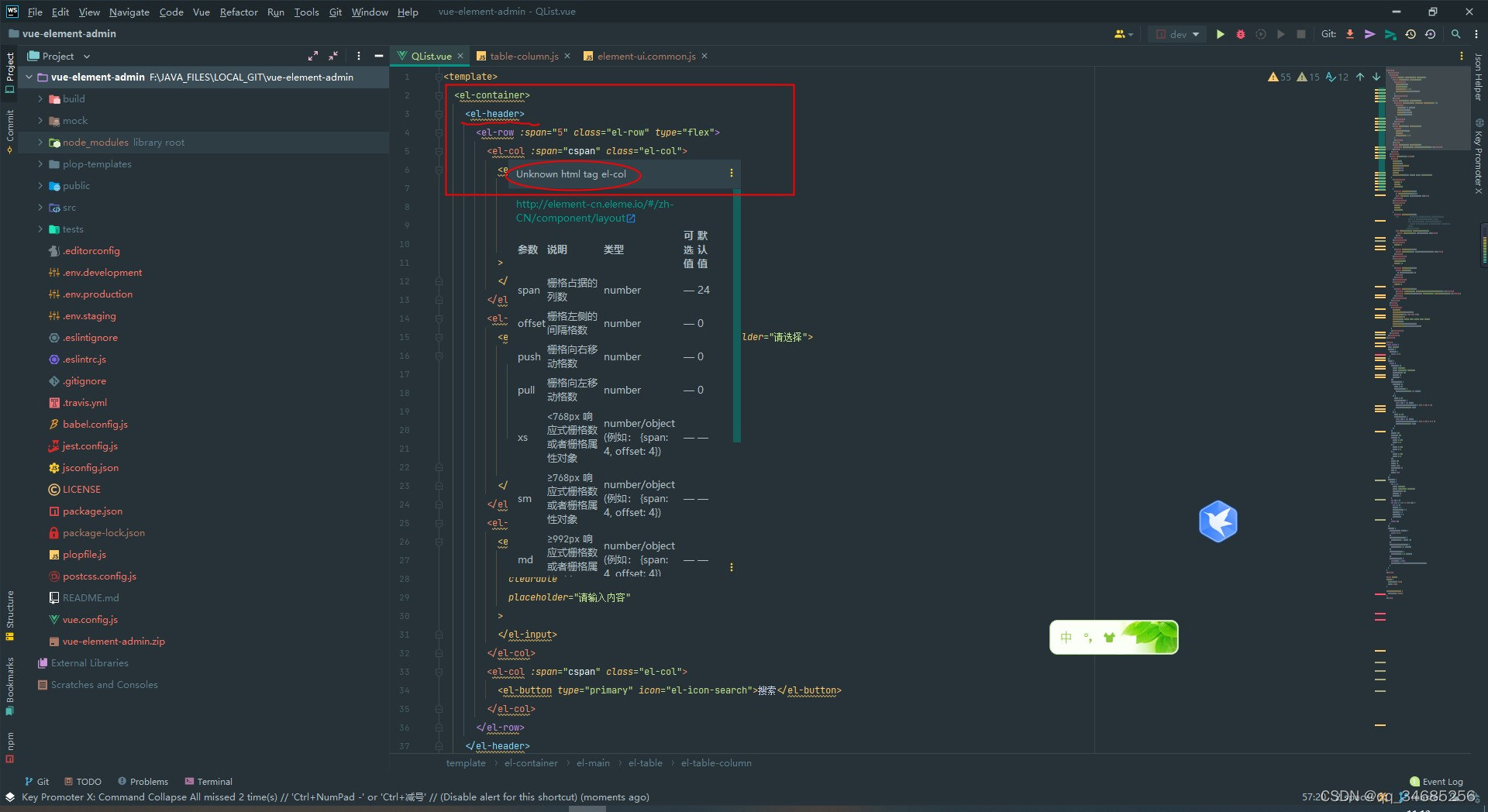Collapse the template code fold marker
1488x812 pixels.
(439, 77)
